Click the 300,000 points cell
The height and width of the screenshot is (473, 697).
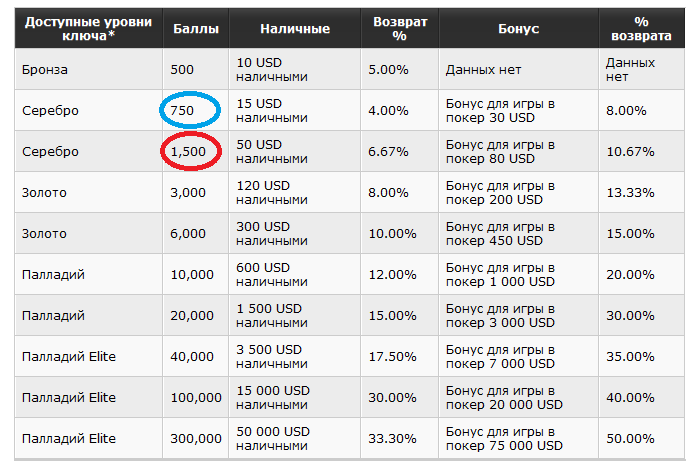coord(196,438)
